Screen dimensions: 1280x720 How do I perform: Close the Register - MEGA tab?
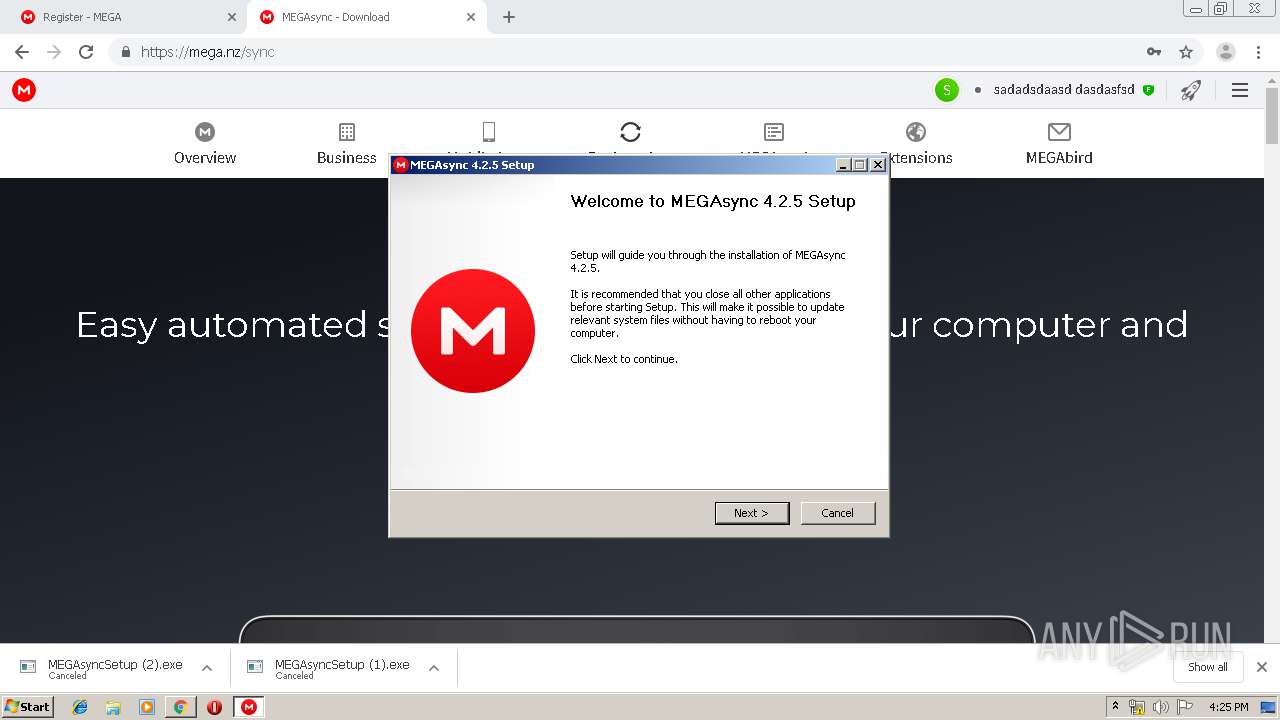coord(232,17)
